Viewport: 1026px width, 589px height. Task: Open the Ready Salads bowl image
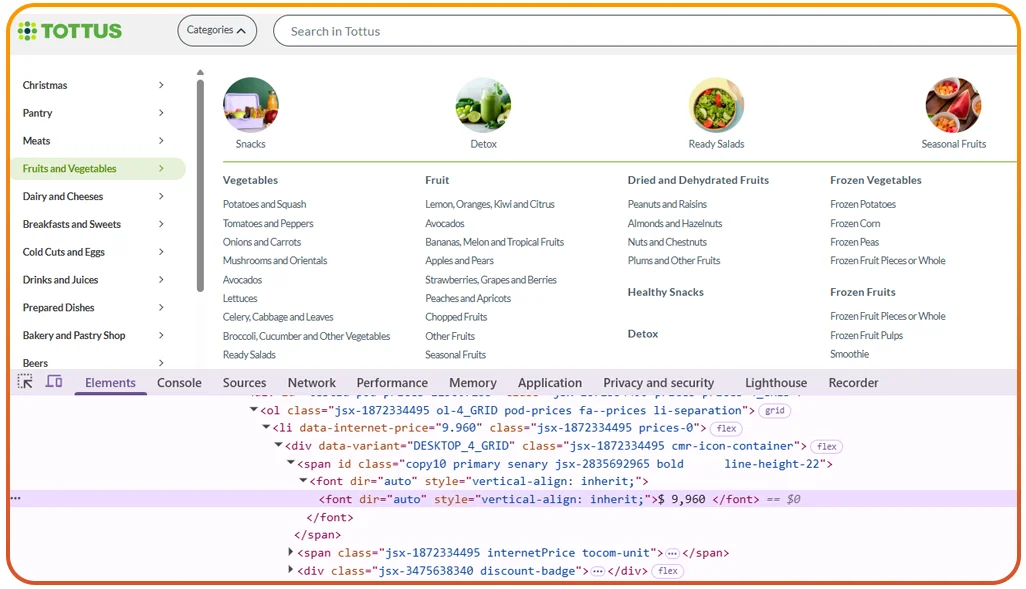716,105
